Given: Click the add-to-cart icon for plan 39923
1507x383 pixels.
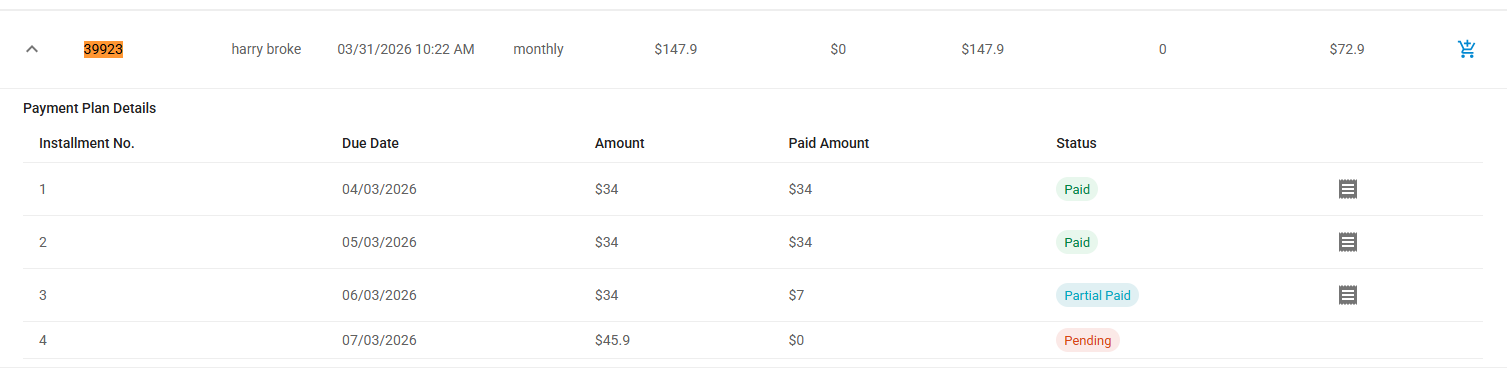Looking at the screenshot, I should tap(1467, 49).
